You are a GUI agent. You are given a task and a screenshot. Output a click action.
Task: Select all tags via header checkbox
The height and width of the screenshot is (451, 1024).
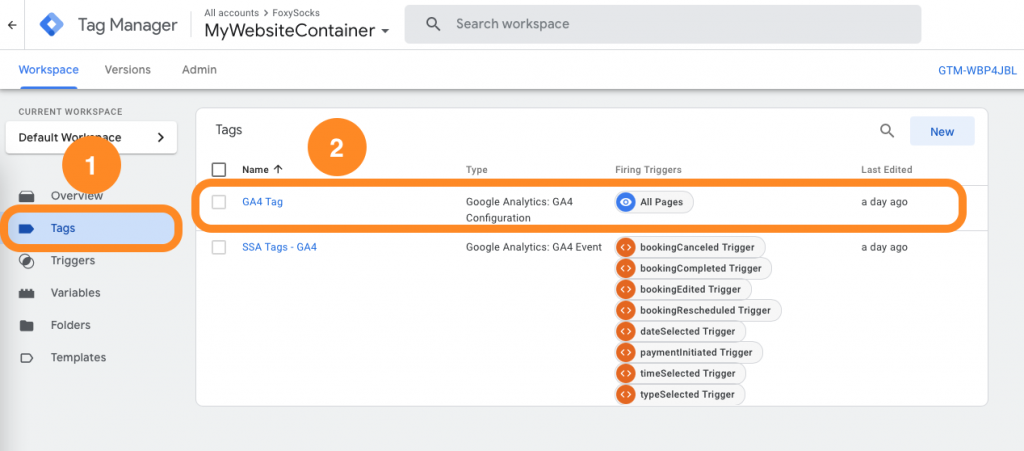click(x=219, y=170)
